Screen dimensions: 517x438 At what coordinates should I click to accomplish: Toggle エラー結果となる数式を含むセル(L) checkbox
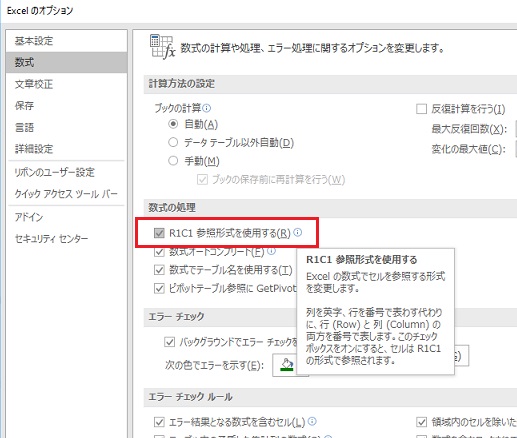[x=159, y=422]
